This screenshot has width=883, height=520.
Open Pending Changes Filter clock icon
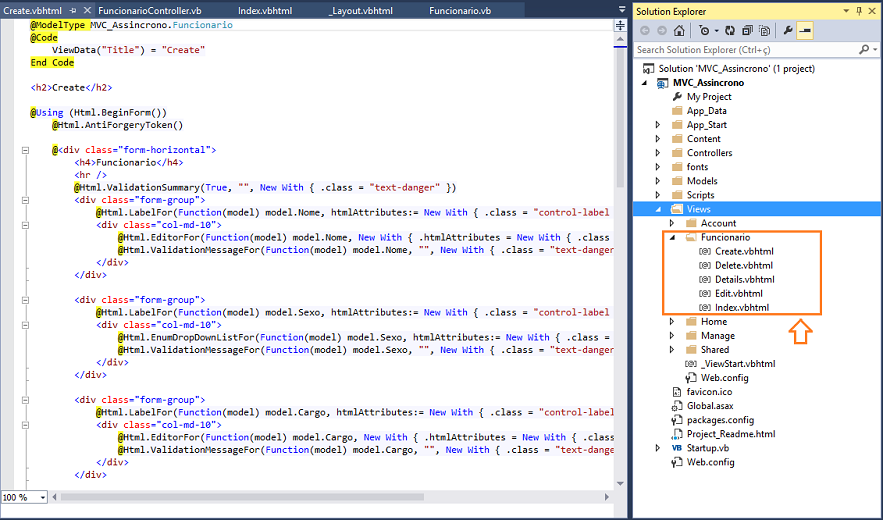point(704,30)
